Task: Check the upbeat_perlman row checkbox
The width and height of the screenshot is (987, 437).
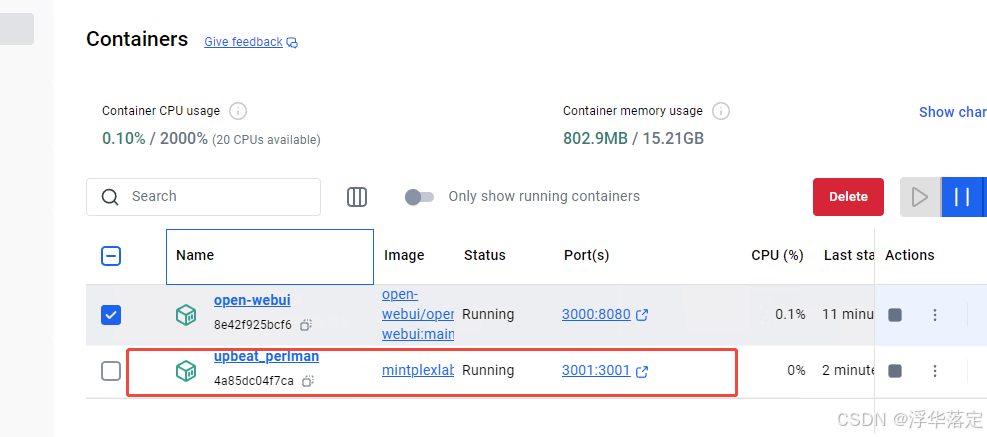Action: (x=111, y=372)
